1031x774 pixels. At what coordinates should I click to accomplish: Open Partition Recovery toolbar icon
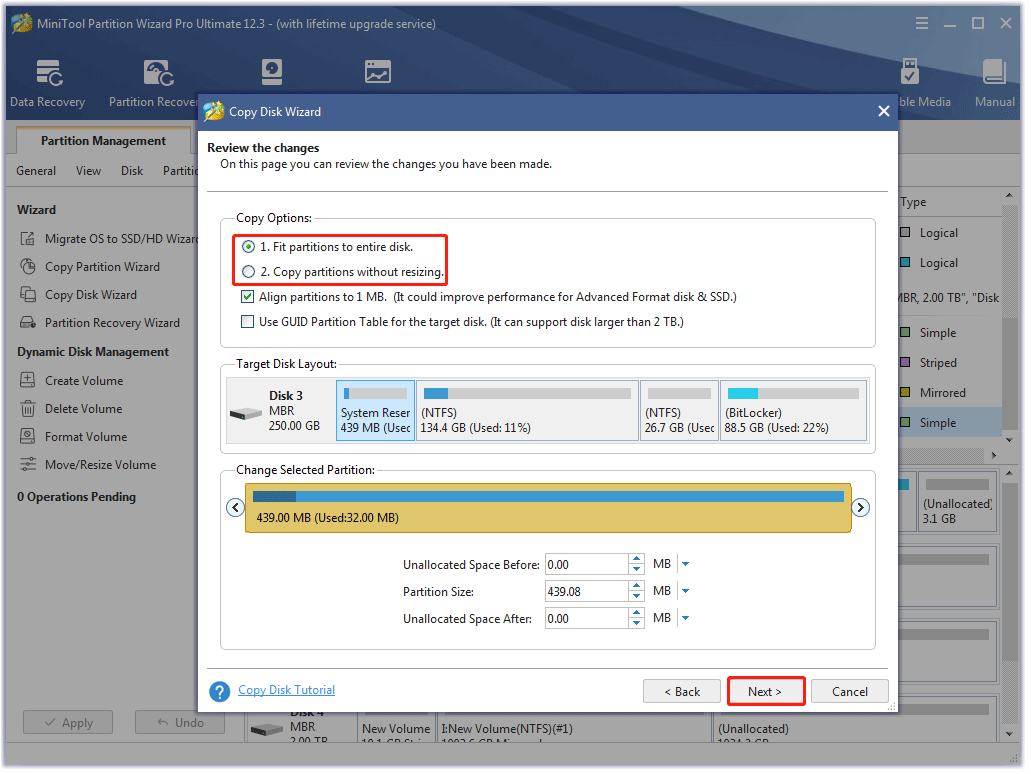[158, 73]
